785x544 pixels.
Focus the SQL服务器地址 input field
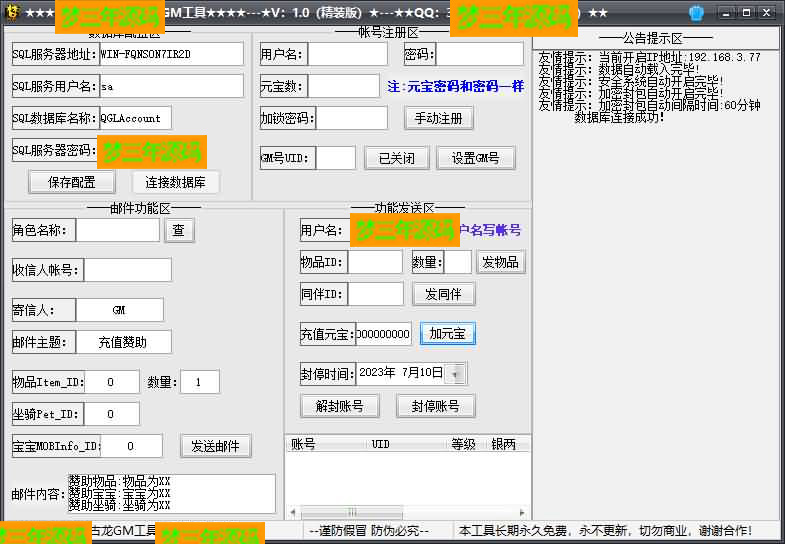tap(171, 54)
